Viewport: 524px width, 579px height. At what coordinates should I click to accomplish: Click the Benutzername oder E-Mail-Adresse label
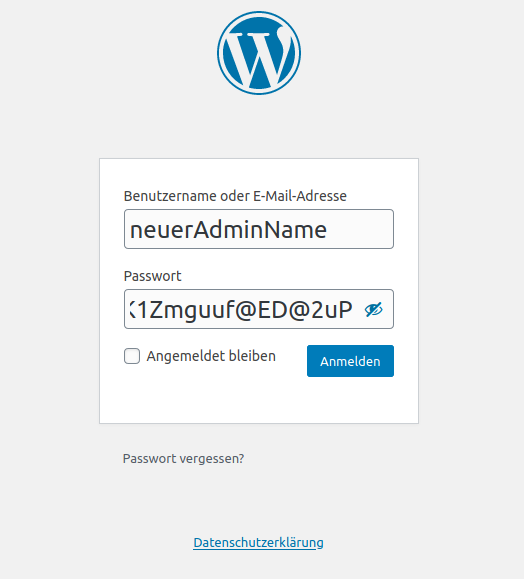pos(235,196)
